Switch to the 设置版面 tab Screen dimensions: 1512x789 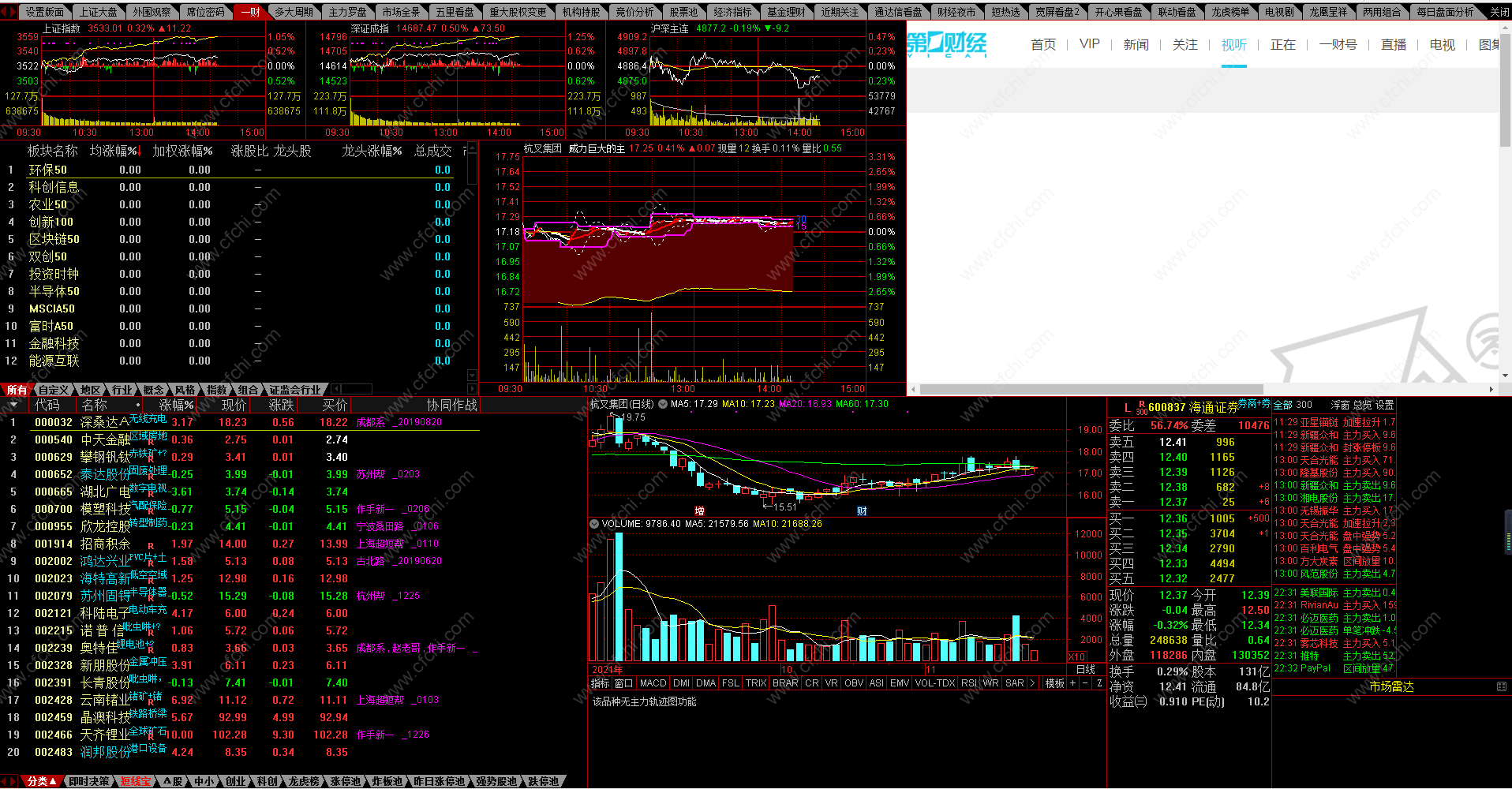pyautogui.click(x=44, y=12)
